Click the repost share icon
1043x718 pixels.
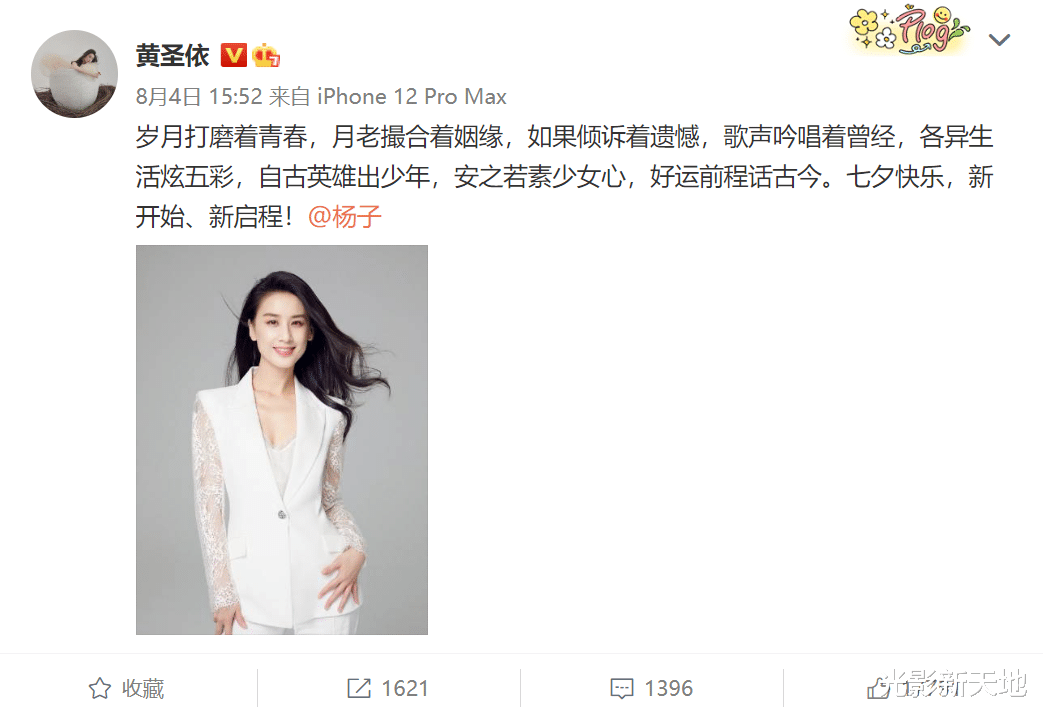coord(359,688)
